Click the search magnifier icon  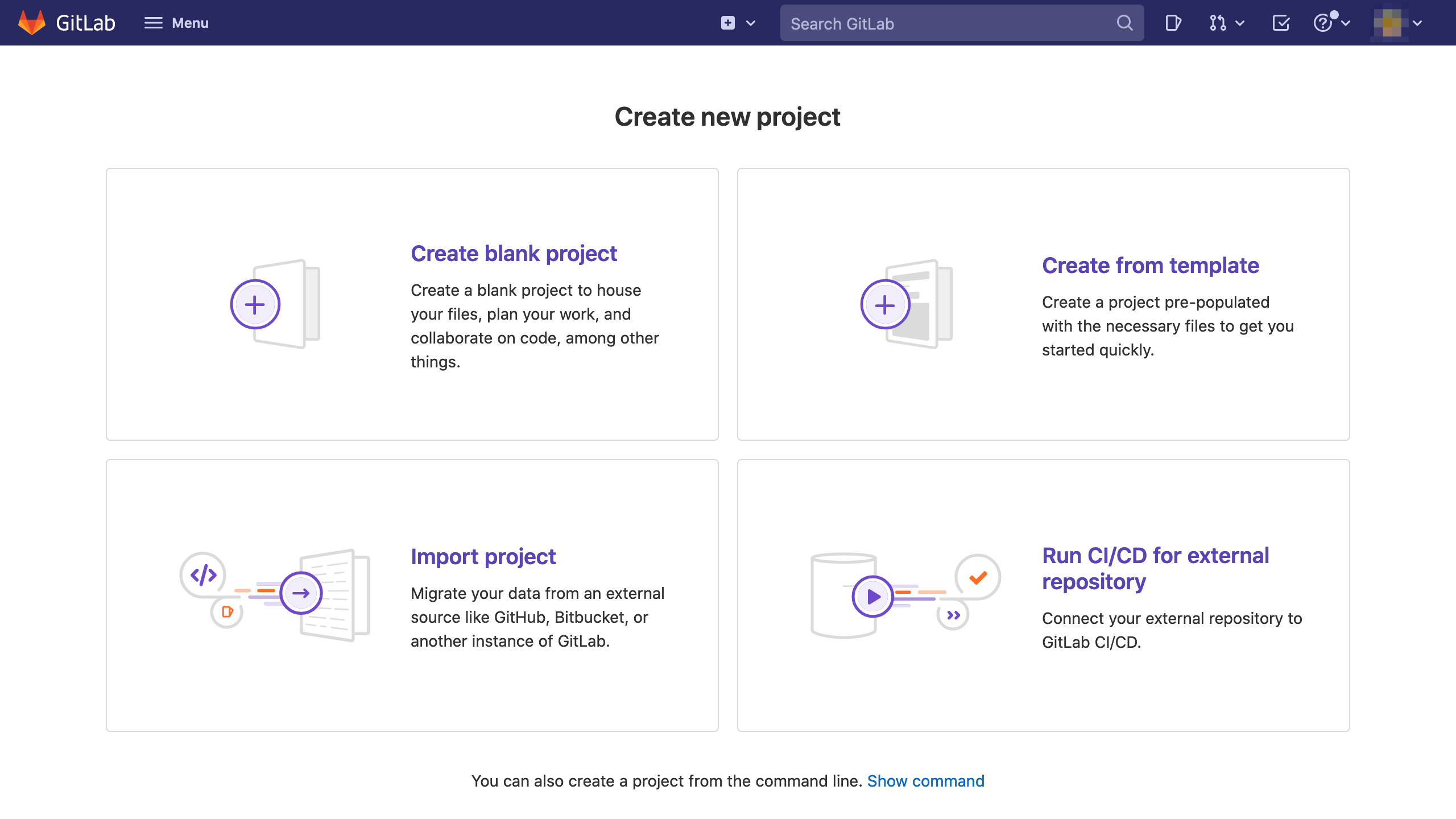tap(1124, 23)
